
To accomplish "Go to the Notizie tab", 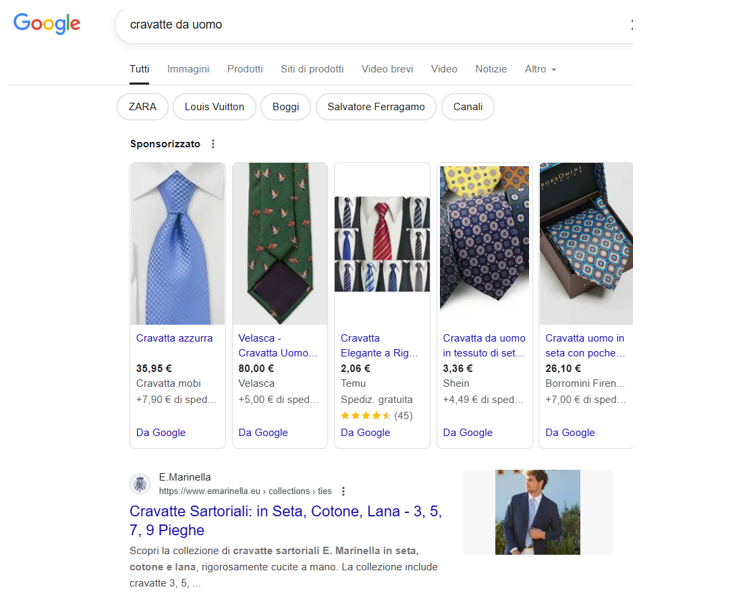I will click(x=491, y=69).
